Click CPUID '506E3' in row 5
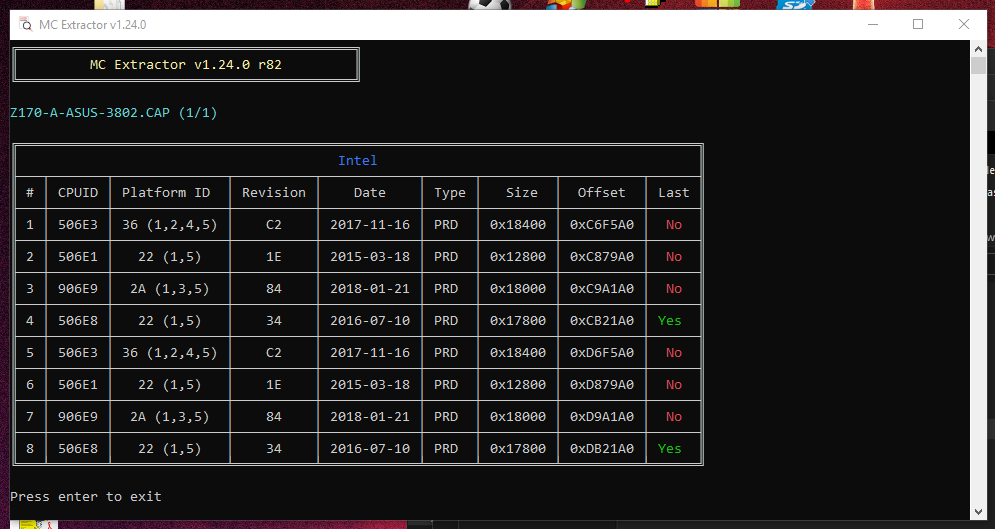The height and width of the screenshot is (529, 995). pos(78,353)
